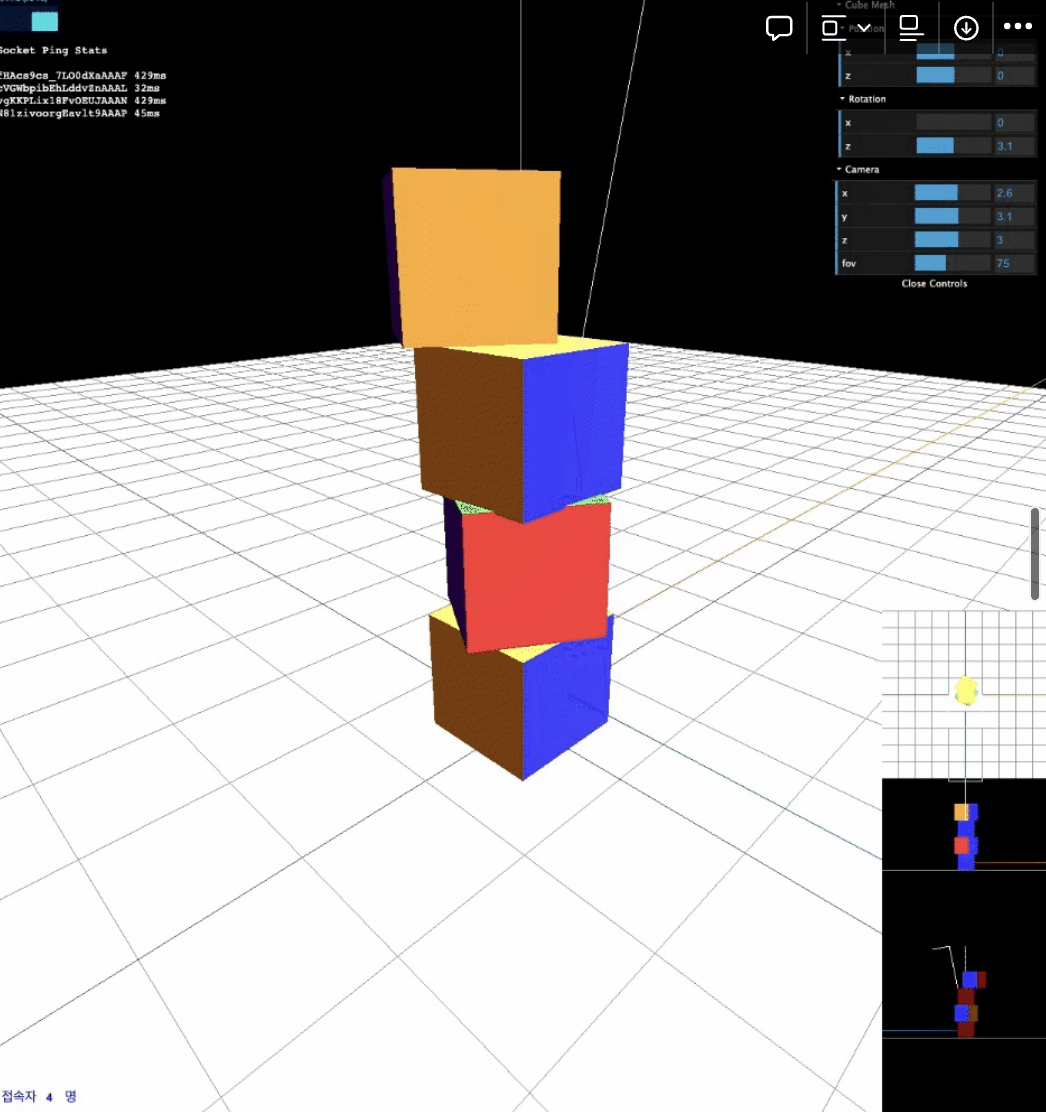
Task: Click the bottom-docked panel icon
Action: click(x=910, y=28)
